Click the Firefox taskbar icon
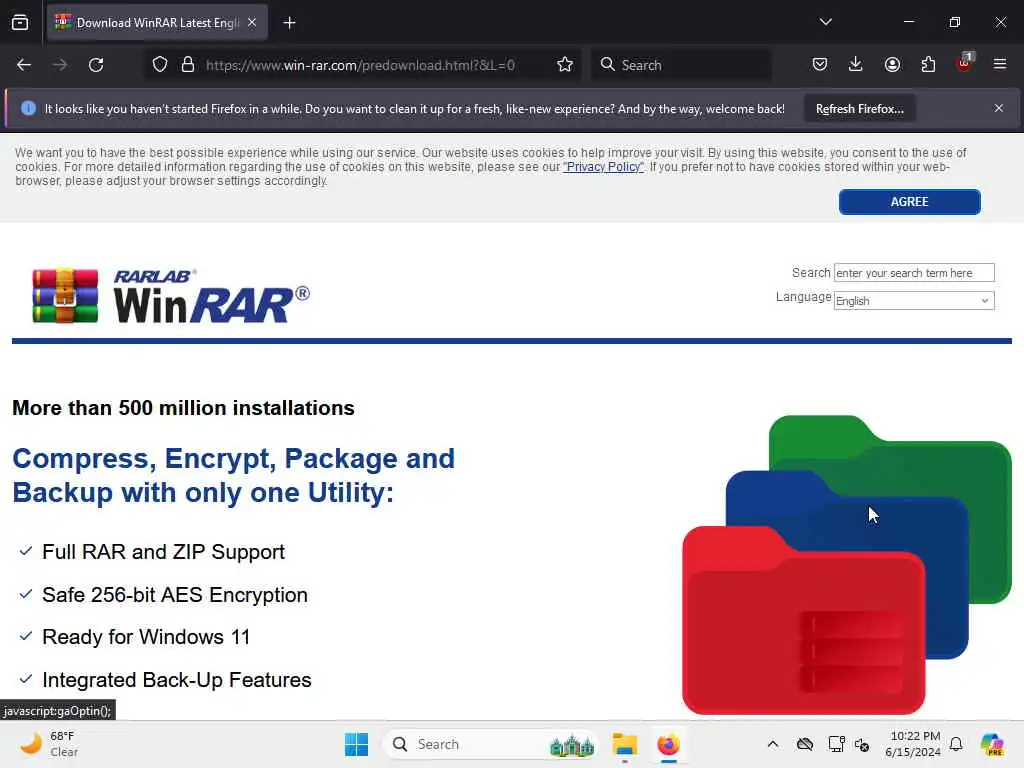Screen dimensions: 1024x768 669,744
